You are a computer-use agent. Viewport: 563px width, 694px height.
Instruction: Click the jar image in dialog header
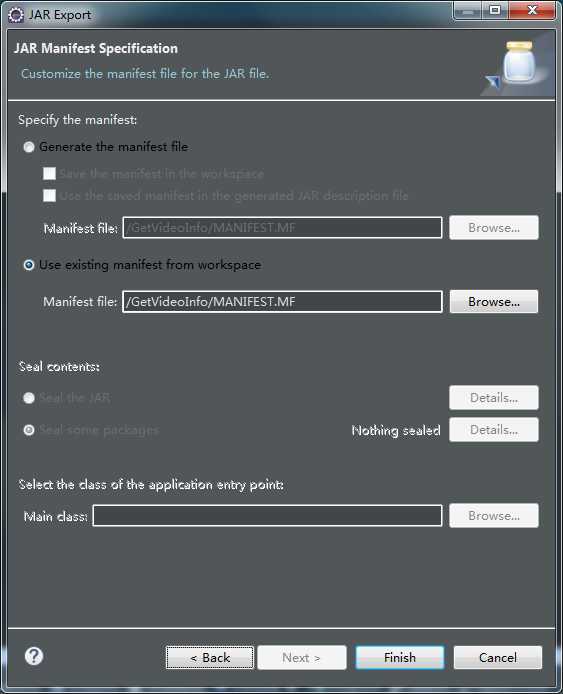coord(518,63)
